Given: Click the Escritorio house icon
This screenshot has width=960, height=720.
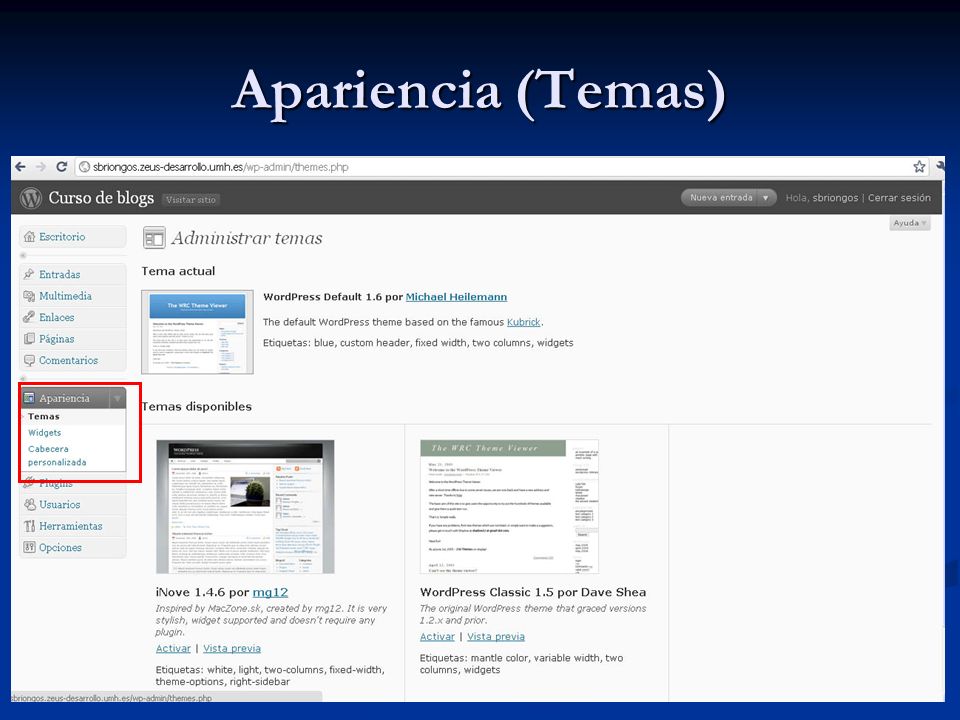Looking at the screenshot, I should (29, 237).
